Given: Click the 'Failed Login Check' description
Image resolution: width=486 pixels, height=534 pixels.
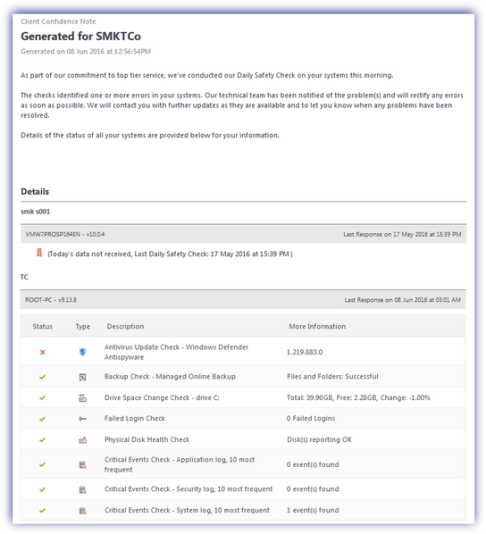Looking at the screenshot, I should (x=135, y=419).
